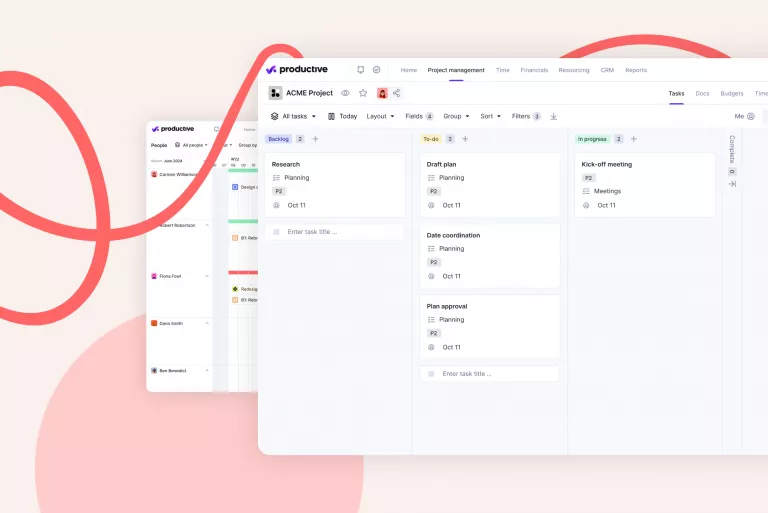Select the Project management menu item
Screen dimensions: 768x513
[456, 70]
